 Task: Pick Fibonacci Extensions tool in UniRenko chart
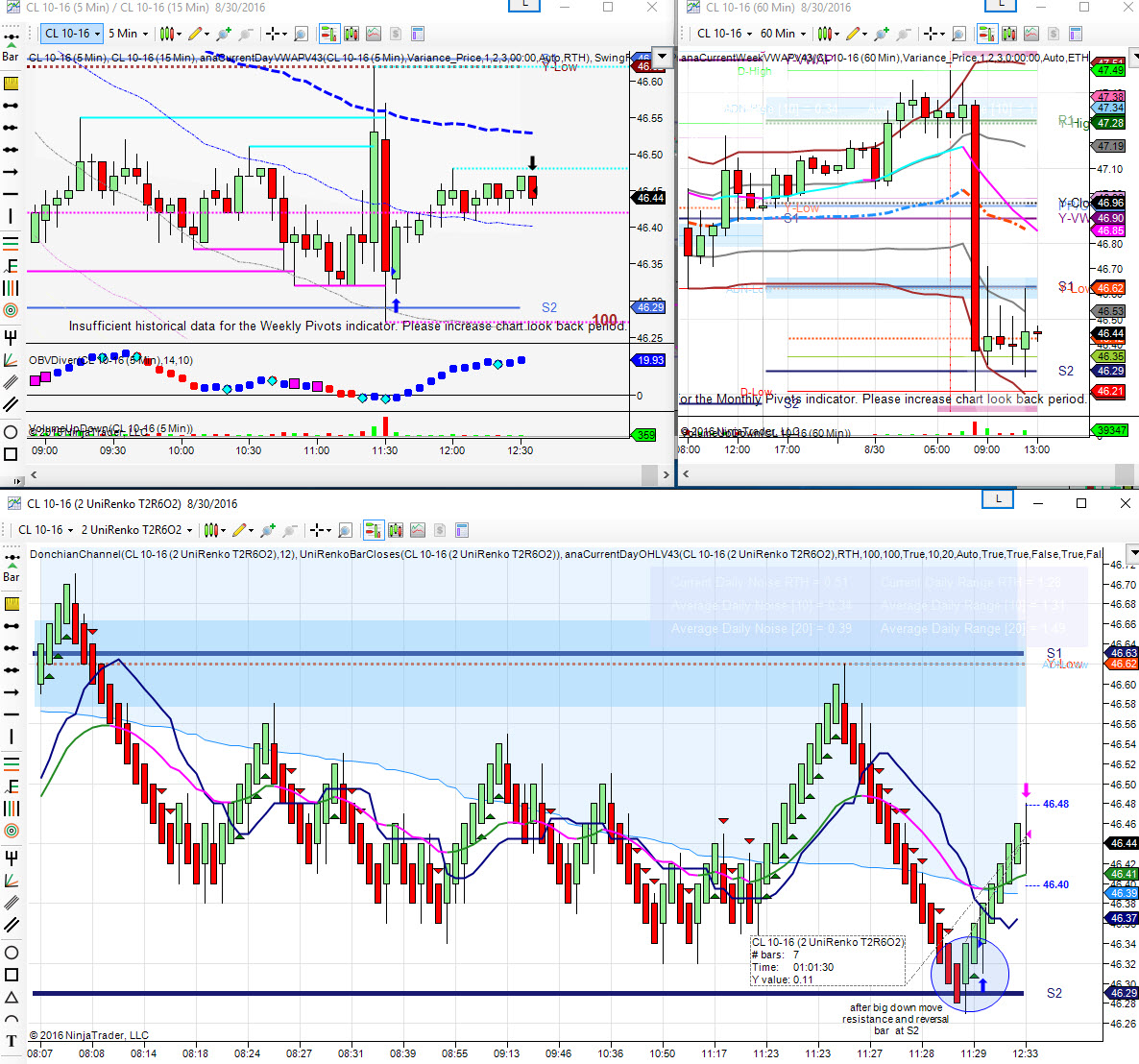[12, 786]
